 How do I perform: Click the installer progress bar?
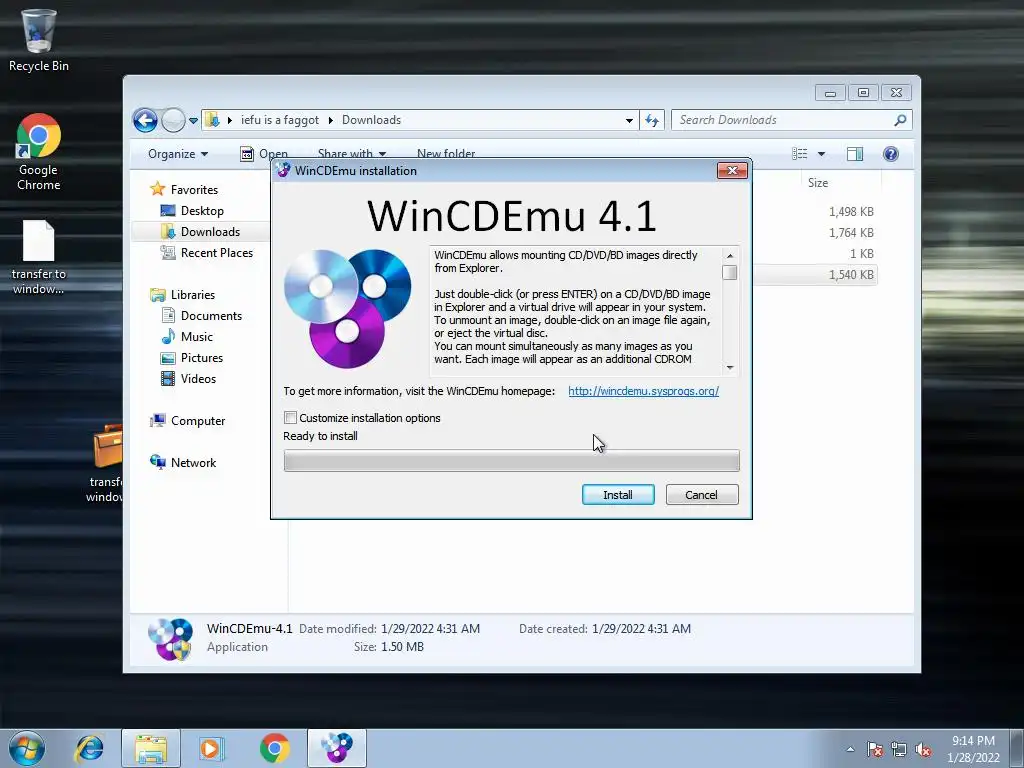click(511, 460)
